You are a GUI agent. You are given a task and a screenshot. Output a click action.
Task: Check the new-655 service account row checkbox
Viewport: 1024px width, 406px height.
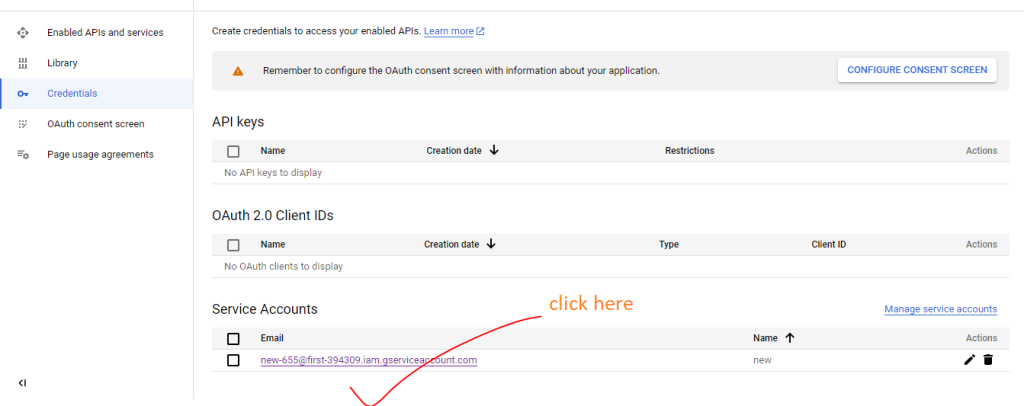[233, 360]
